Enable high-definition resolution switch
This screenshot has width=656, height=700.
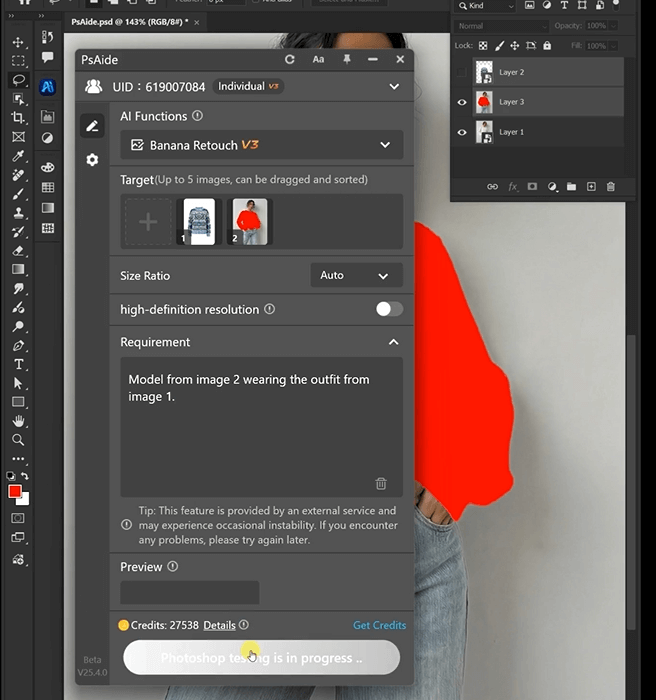point(389,309)
